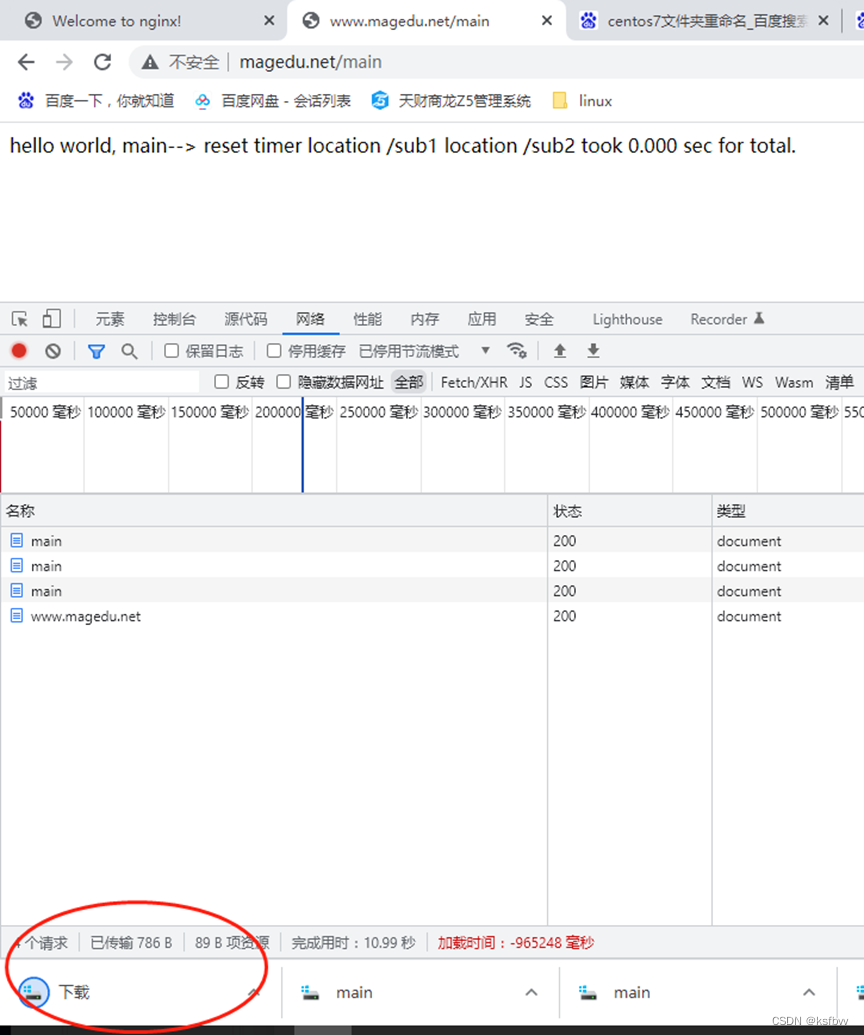Select the first main request row
864x1035 pixels.
pyautogui.click(x=432, y=541)
